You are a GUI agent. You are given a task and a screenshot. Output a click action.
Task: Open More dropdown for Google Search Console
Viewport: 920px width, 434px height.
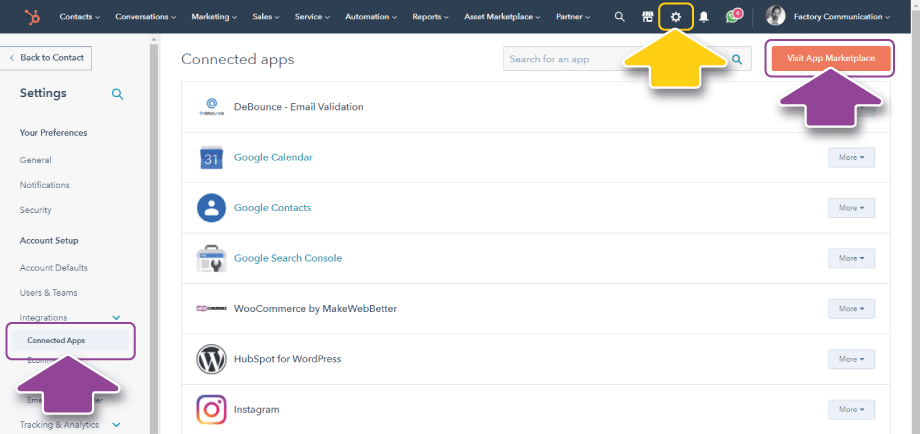(x=851, y=259)
